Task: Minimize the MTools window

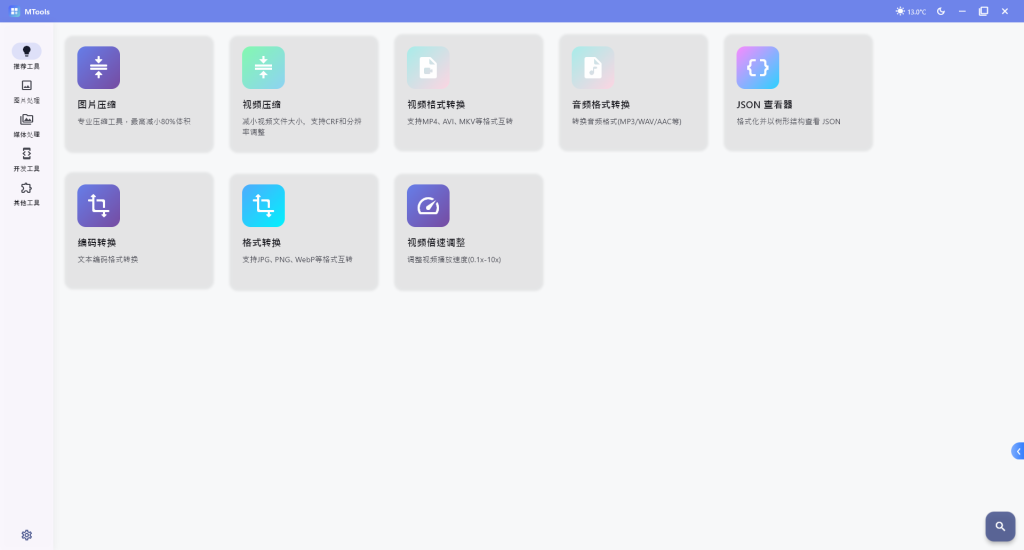Action: click(962, 11)
